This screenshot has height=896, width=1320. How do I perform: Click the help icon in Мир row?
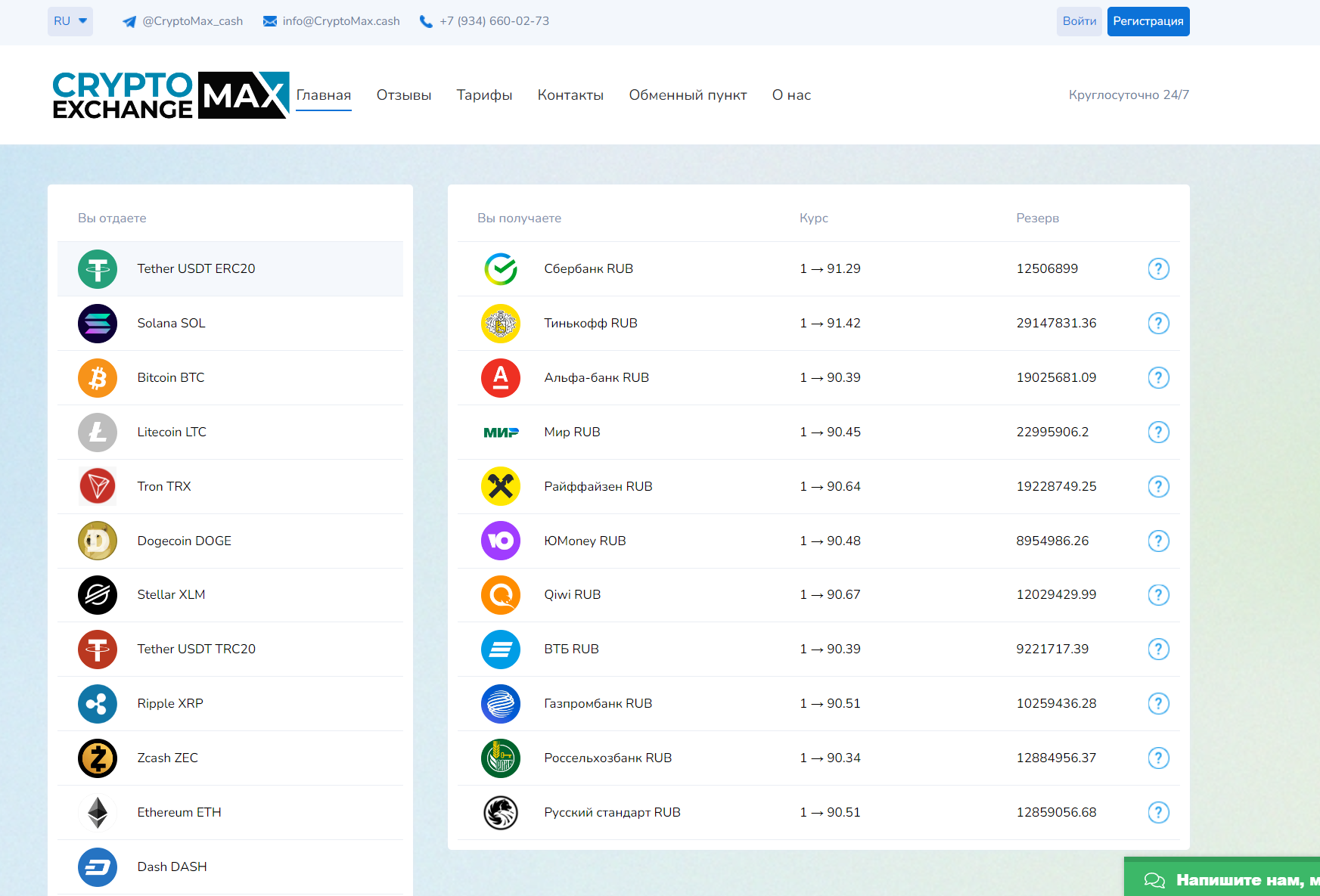coord(1159,432)
